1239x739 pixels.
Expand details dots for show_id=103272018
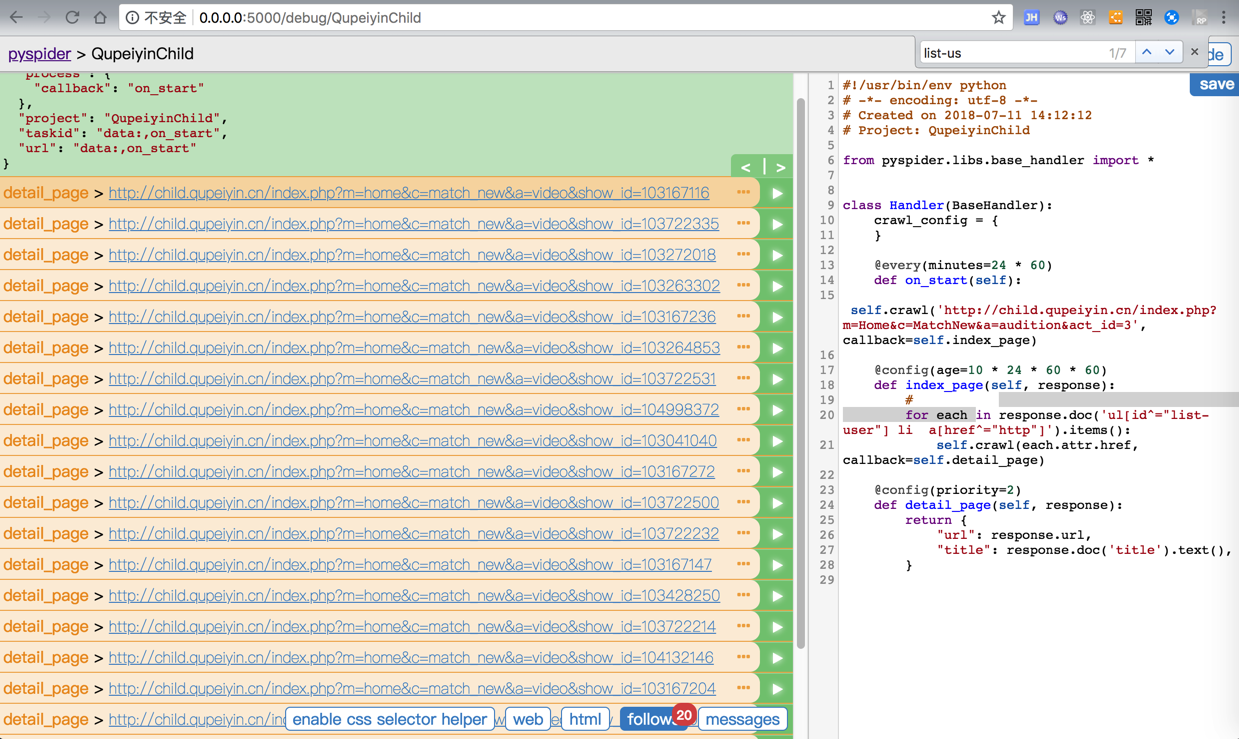click(743, 254)
